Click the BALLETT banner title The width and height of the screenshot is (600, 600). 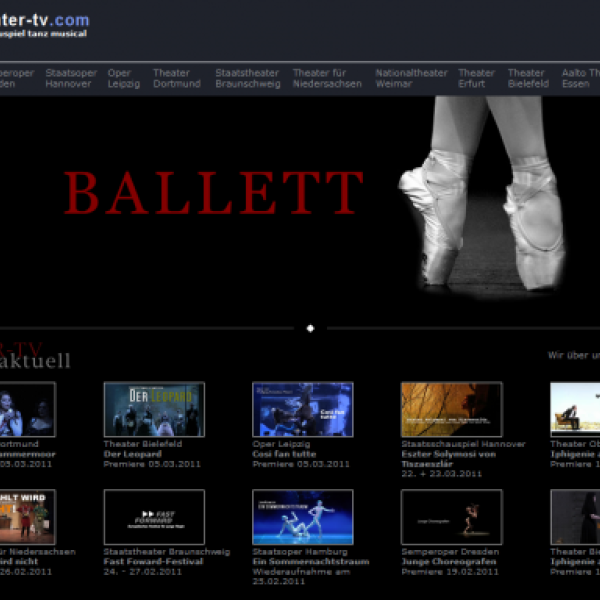click(214, 192)
